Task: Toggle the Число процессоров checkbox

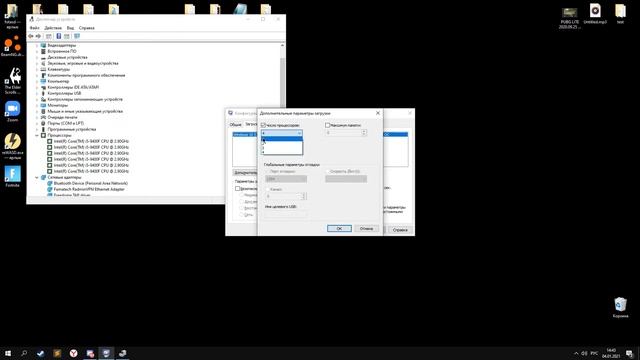Action: click(263, 125)
